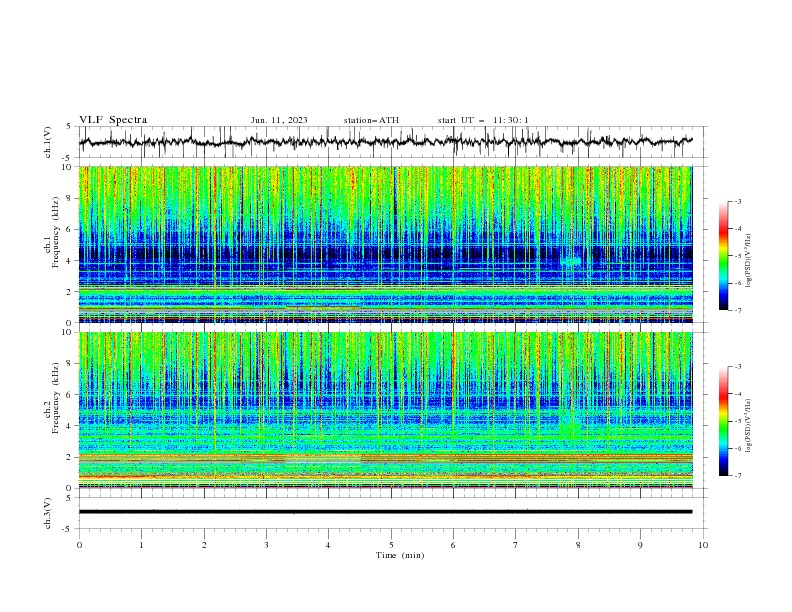Click the time axis tick label "3"
This screenshot has width=792, height=612.
pos(266,545)
